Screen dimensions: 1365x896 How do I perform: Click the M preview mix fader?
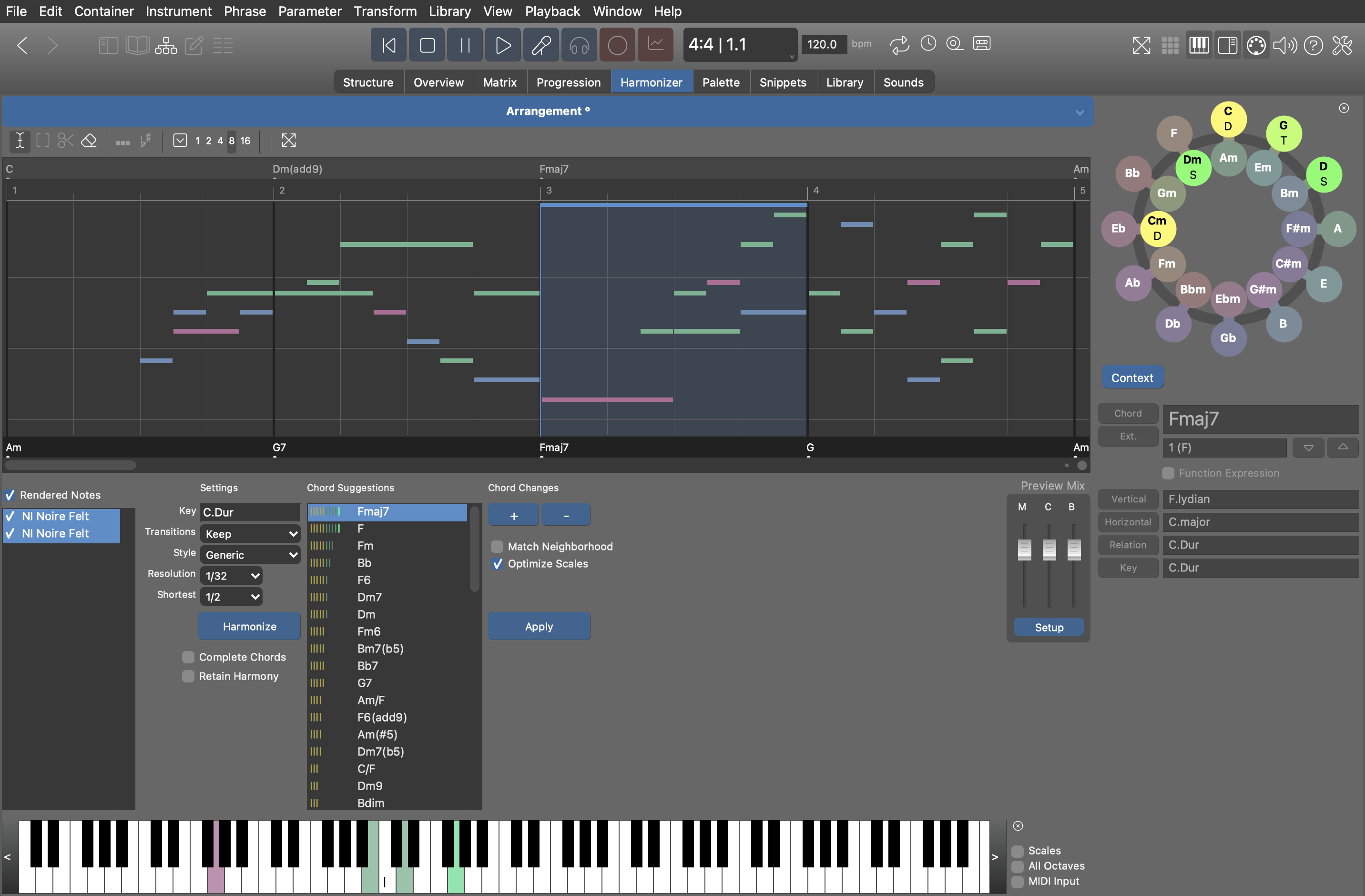coord(1024,549)
